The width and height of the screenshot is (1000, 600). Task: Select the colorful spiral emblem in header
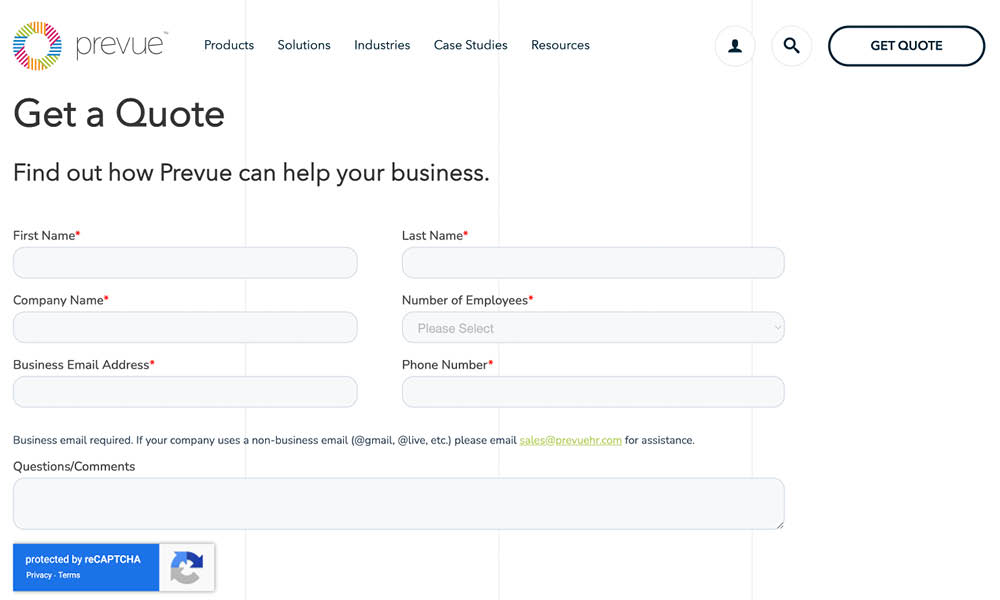(x=37, y=45)
